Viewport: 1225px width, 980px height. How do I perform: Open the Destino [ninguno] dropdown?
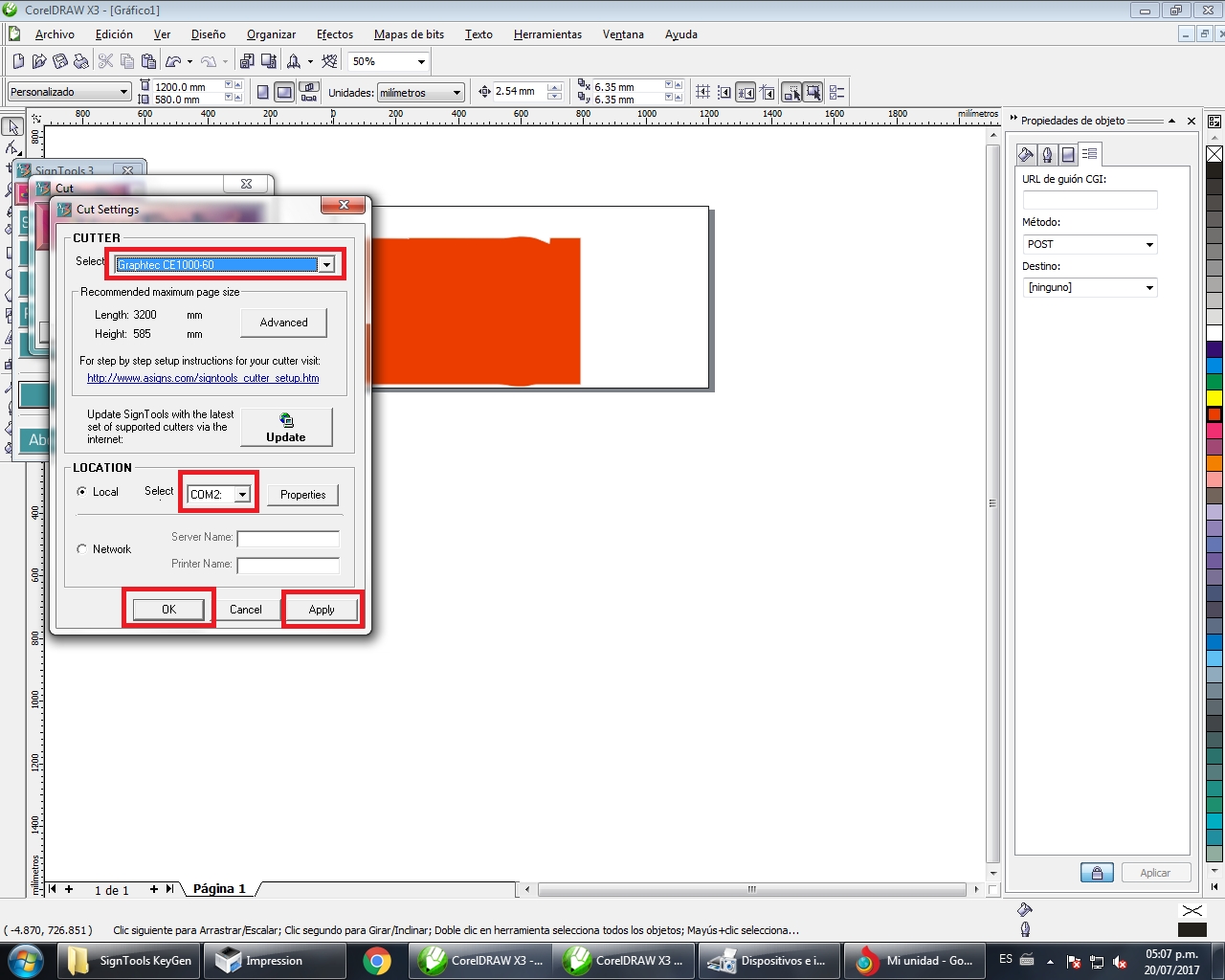[x=1149, y=288]
